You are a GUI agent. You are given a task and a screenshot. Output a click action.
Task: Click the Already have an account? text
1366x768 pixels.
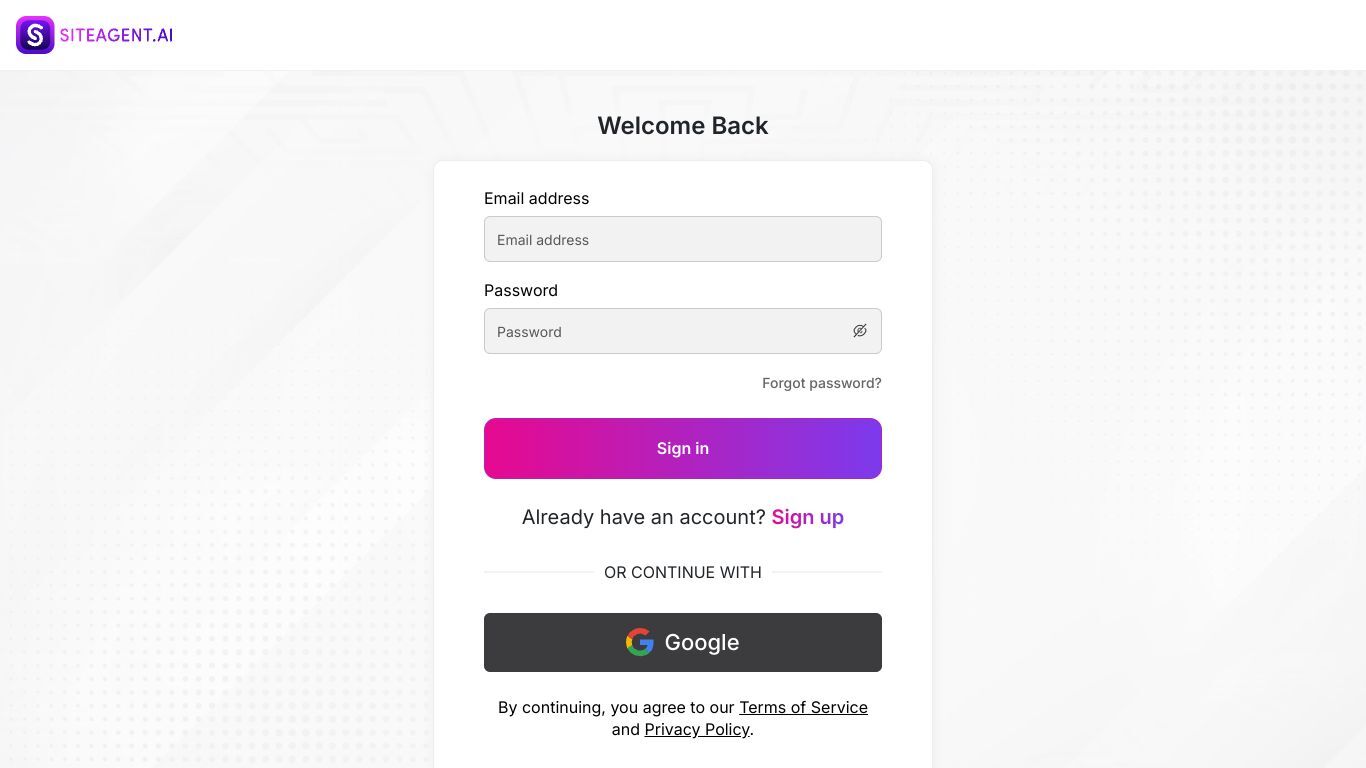644,517
